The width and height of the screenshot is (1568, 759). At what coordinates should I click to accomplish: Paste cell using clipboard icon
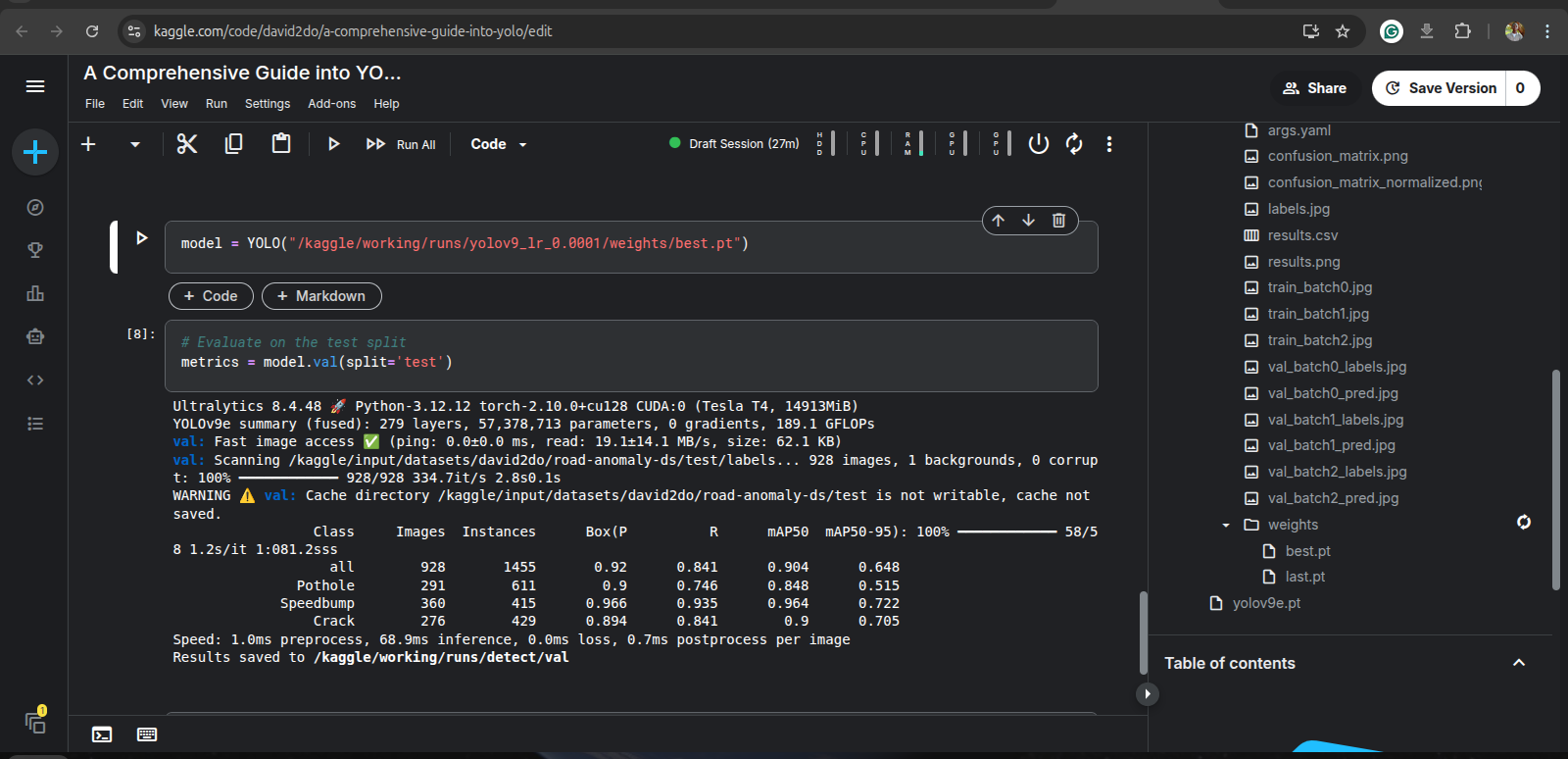point(281,144)
